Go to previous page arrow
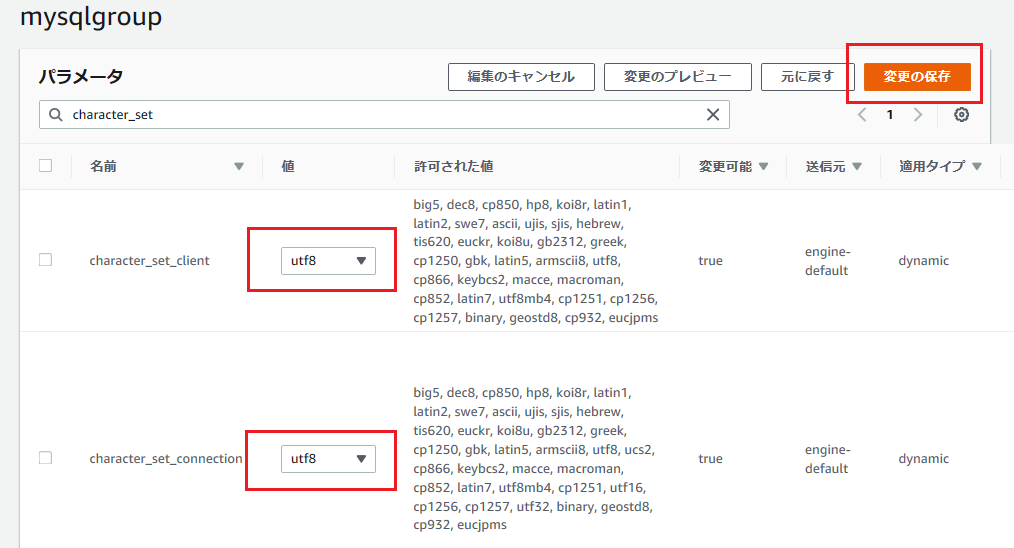The height and width of the screenshot is (548, 1014). pos(862,115)
